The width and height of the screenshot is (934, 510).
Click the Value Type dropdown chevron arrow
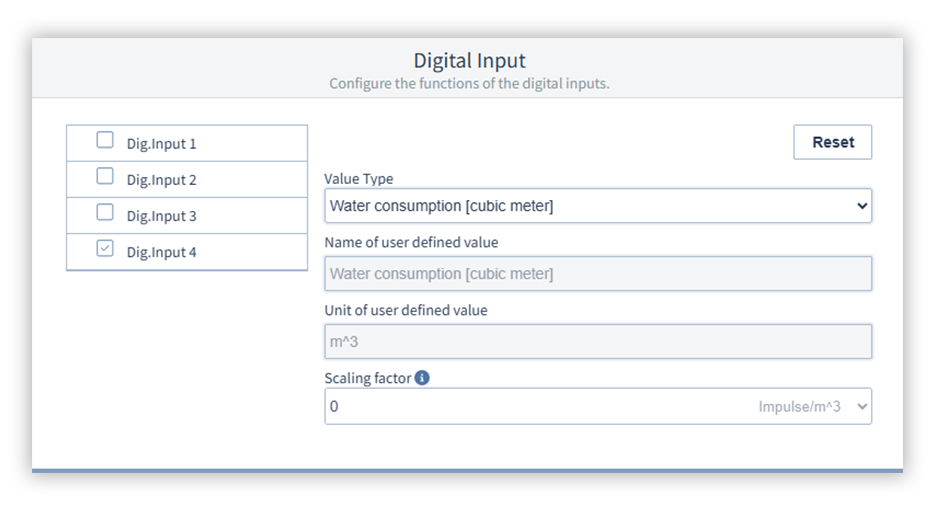pyautogui.click(x=863, y=206)
